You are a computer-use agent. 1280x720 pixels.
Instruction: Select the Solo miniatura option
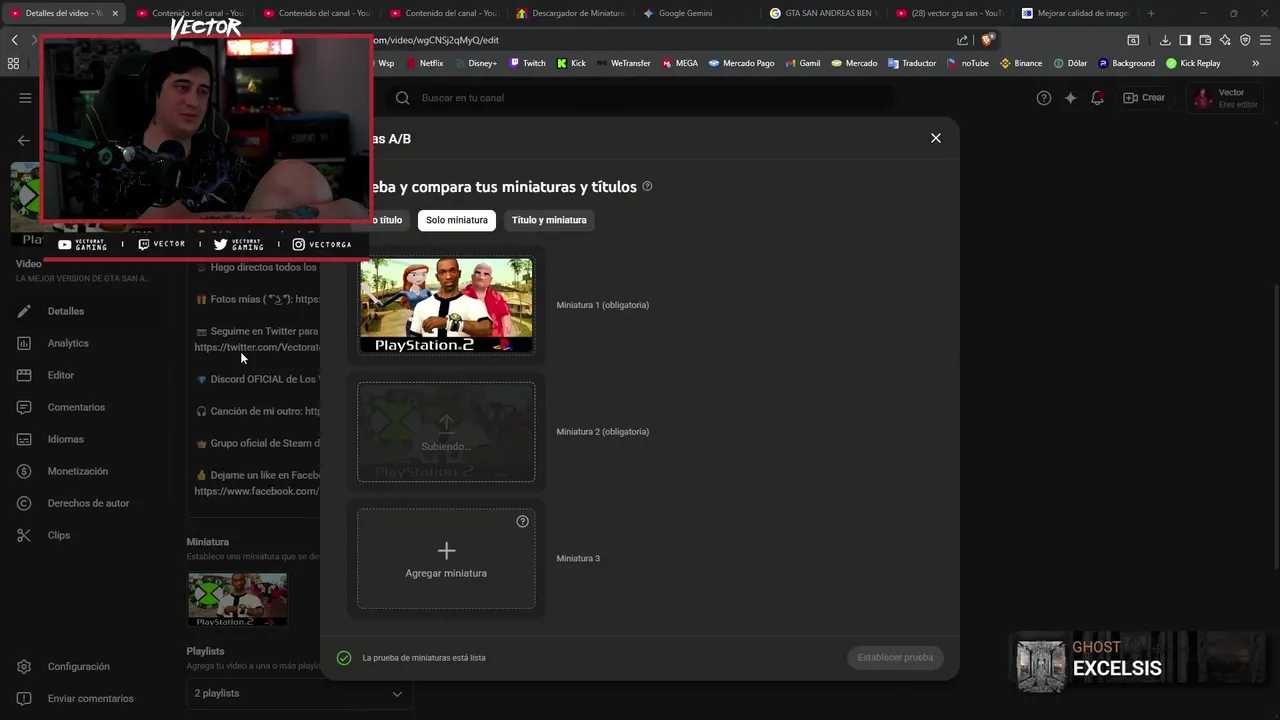pos(457,220)
